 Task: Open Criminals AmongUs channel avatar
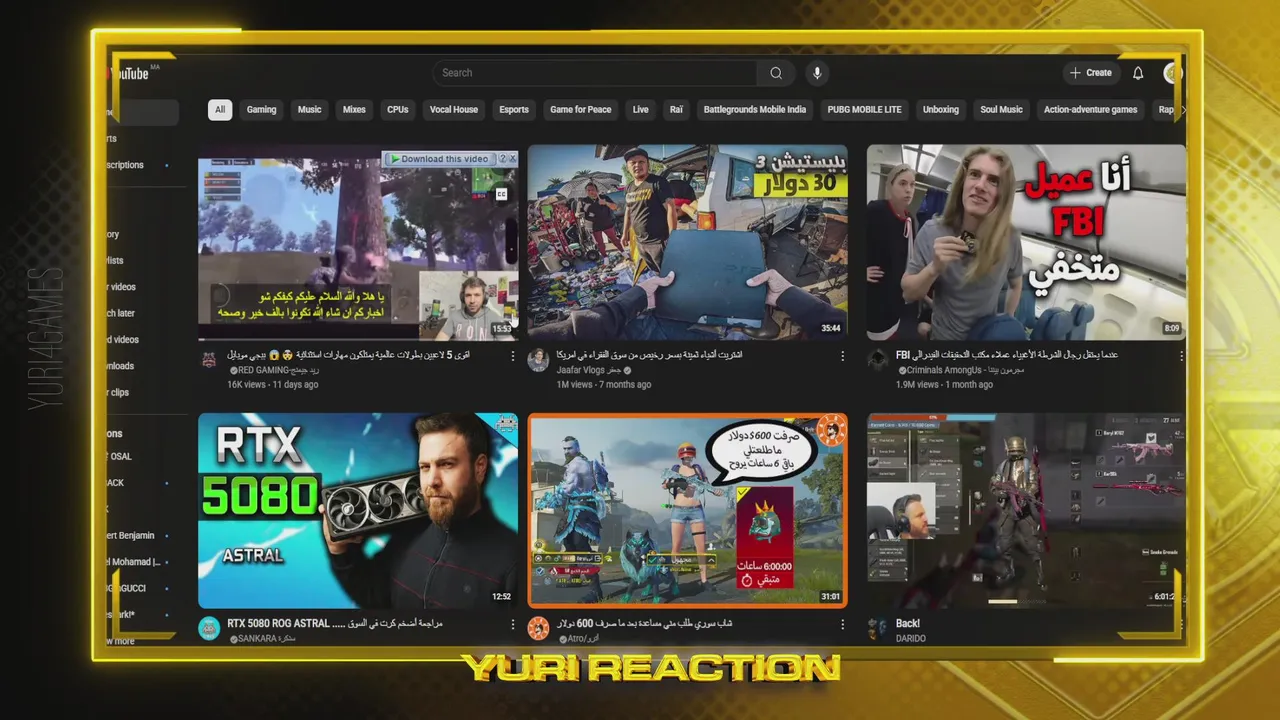coord(877,360)
